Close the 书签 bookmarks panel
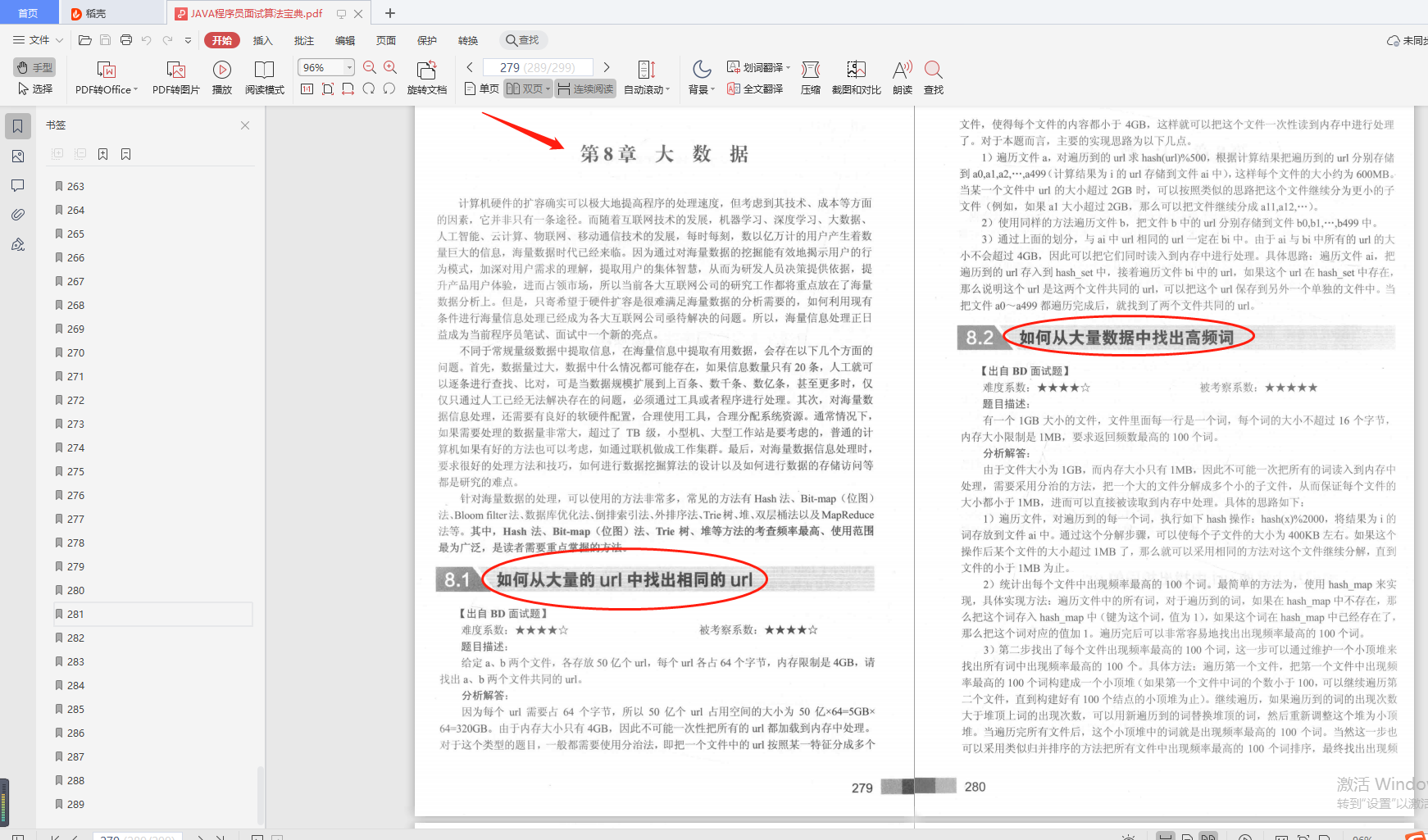1428x840 pixels. [245, 125]
